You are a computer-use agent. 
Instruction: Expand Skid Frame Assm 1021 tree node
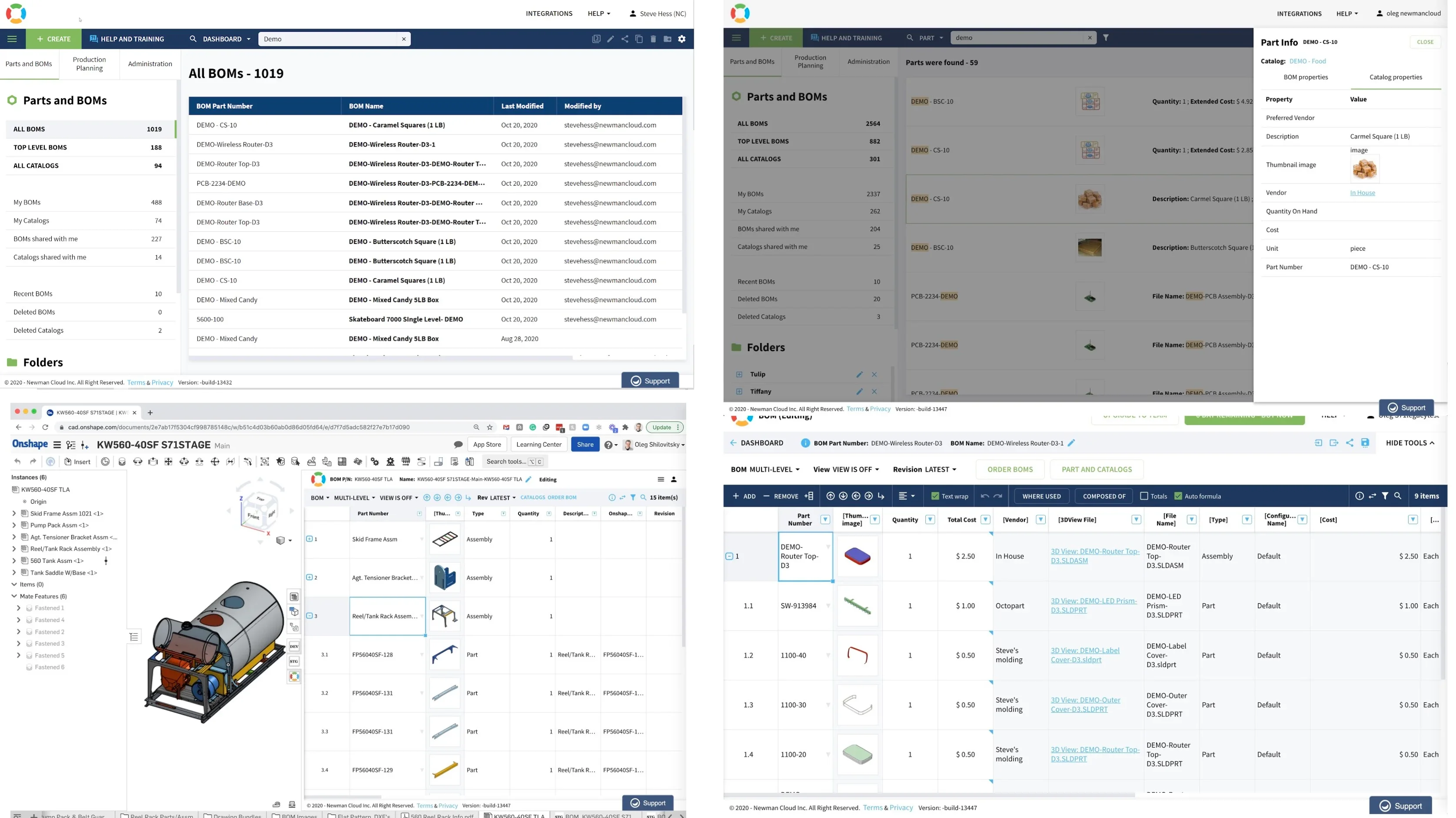14,514
